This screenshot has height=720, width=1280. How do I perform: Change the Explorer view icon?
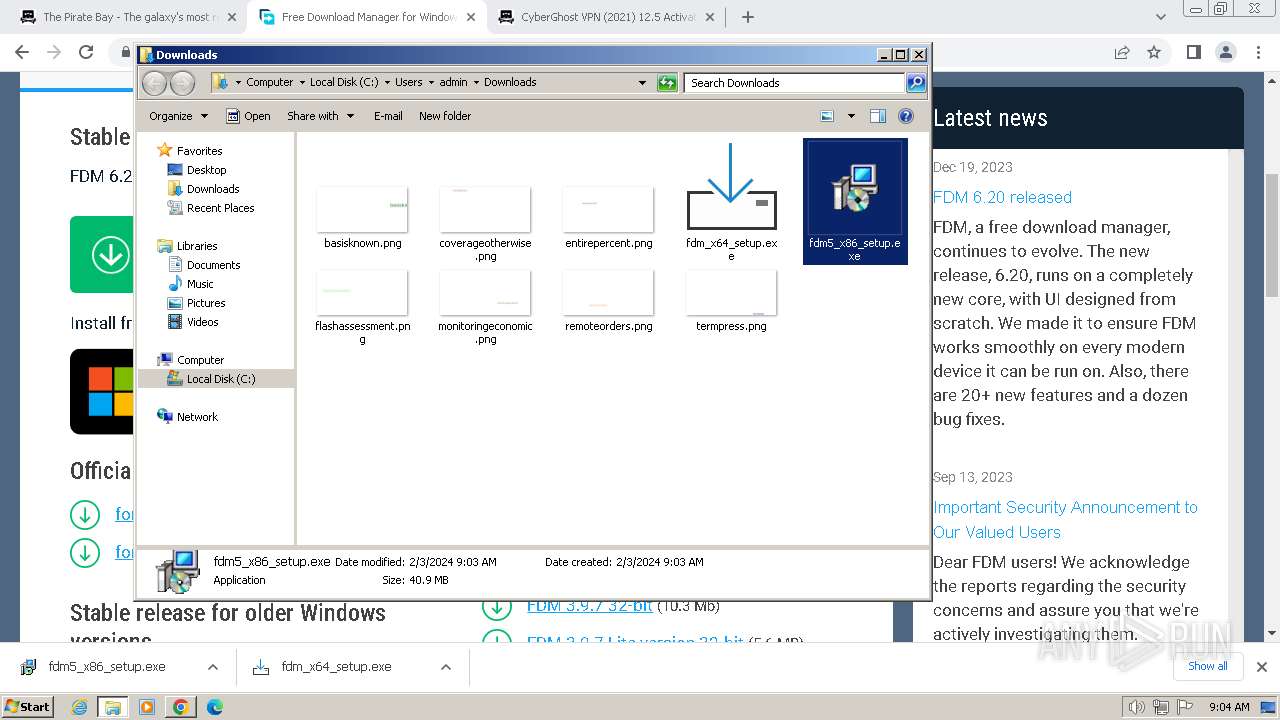pos(827,116)
